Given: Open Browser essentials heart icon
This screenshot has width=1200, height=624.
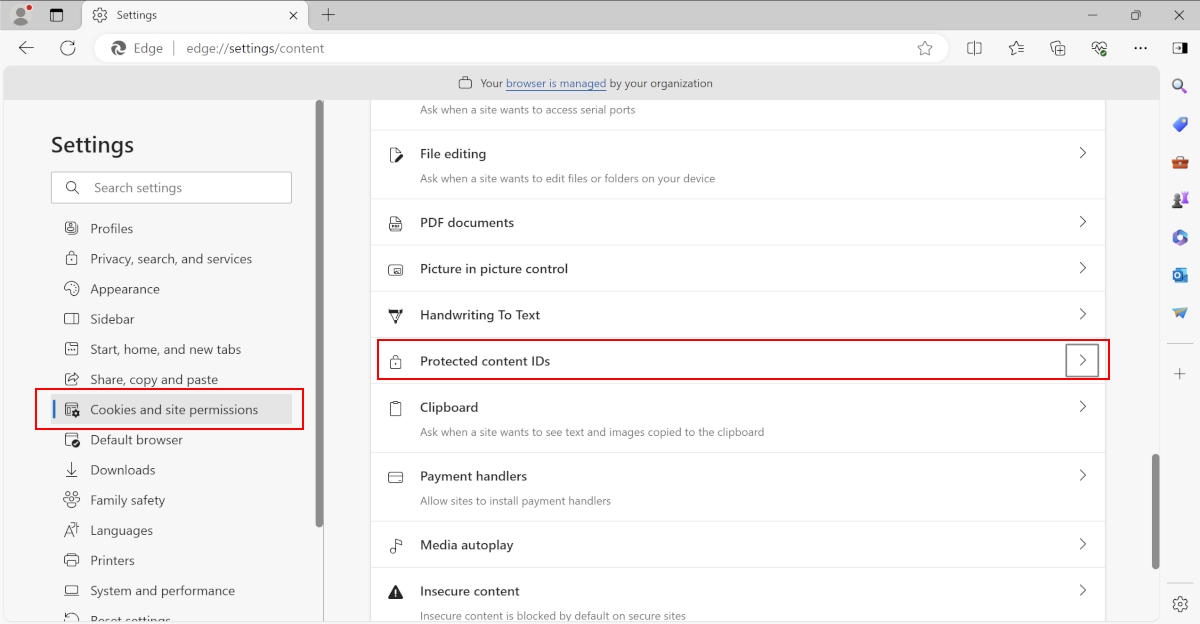Looking at the screenshot, I should pos(1099,48).
